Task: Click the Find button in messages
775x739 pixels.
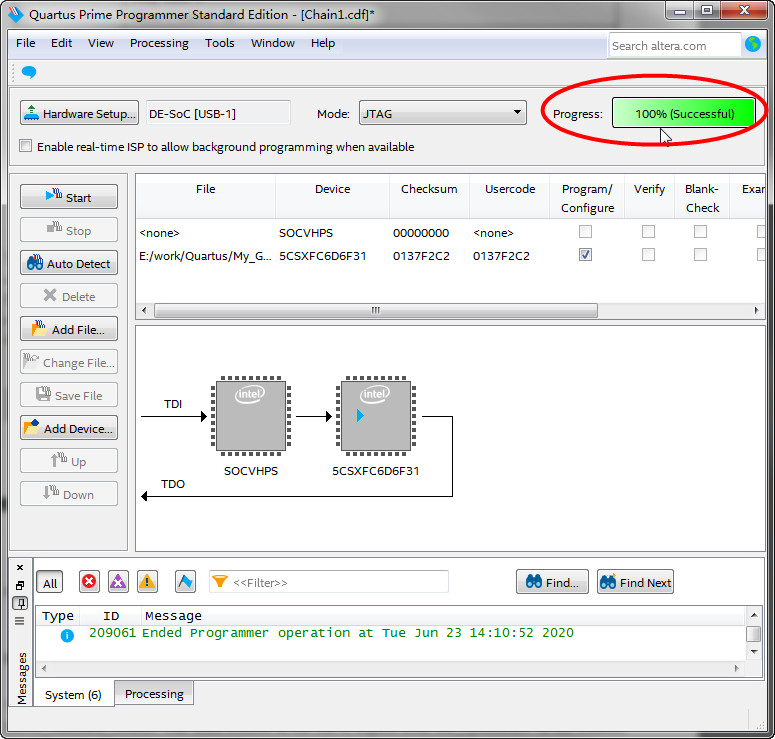Action: (x=552, y=582)
